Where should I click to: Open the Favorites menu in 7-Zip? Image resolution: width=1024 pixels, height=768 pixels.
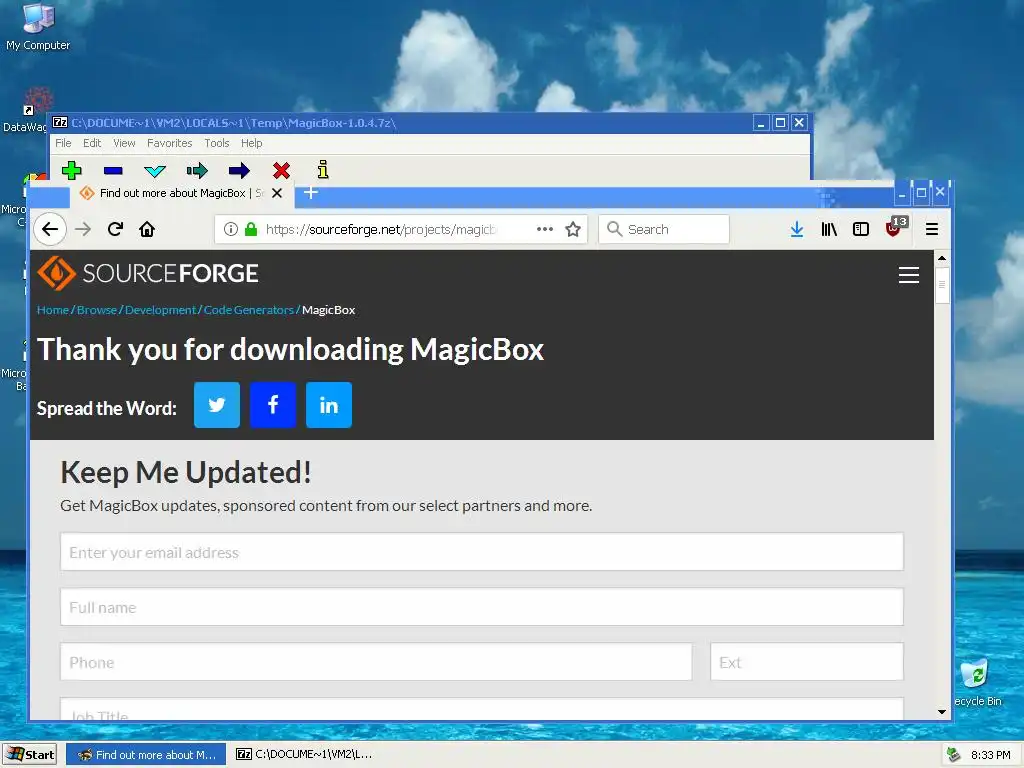[170, 143]
